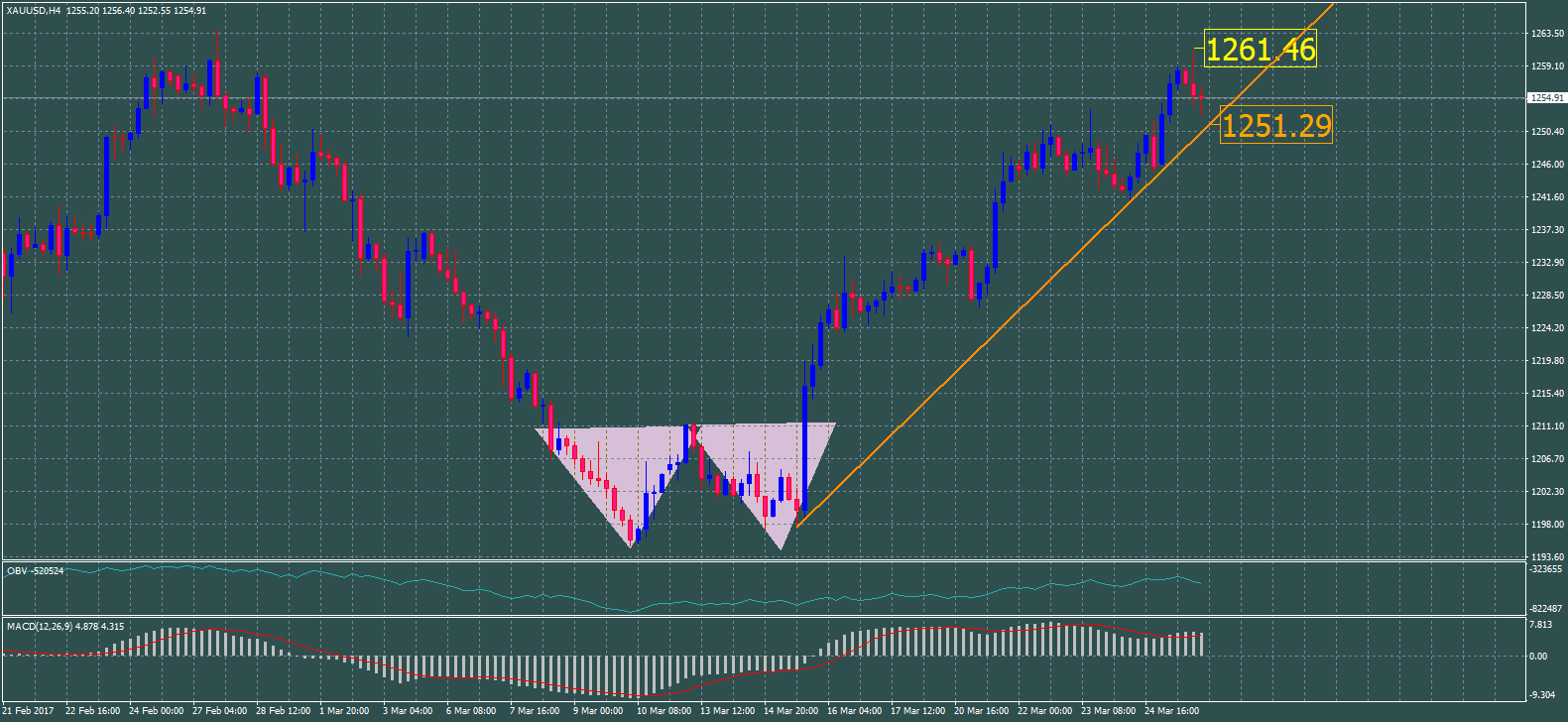The image size is (1568, 722).
Task: Click the yellow 1261.46 price label
Action: [x=1261, y=50]
